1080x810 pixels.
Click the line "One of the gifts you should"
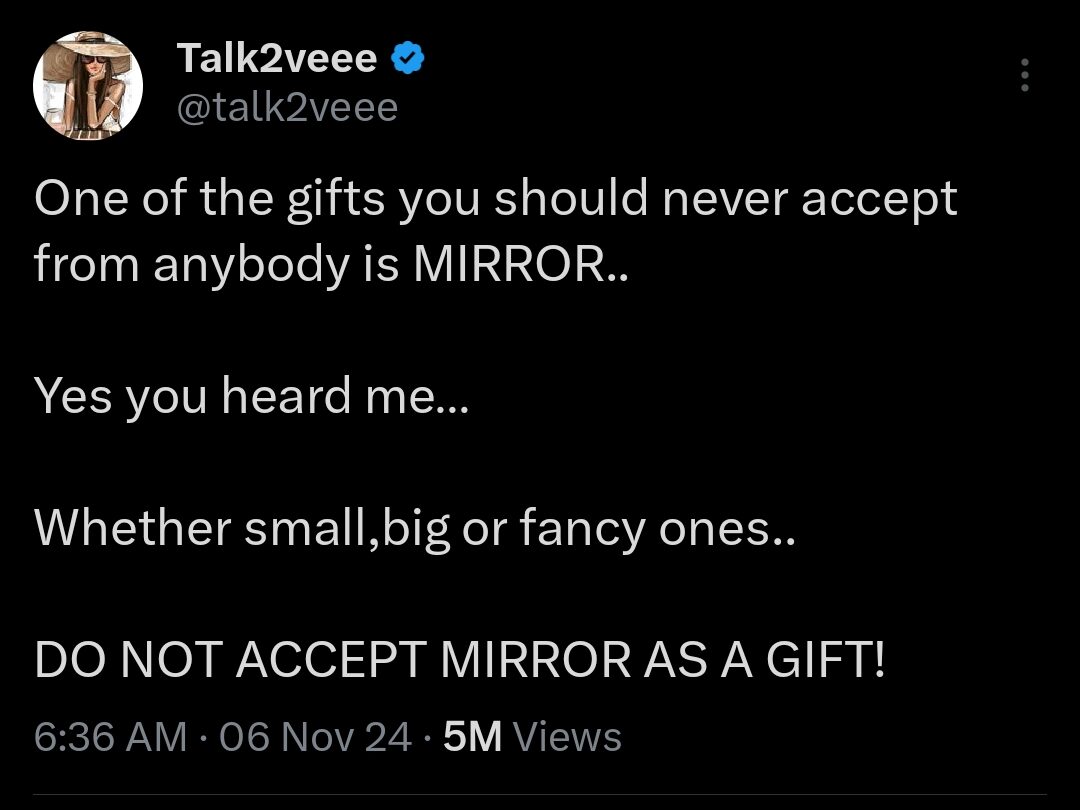(x=341, y=200)
